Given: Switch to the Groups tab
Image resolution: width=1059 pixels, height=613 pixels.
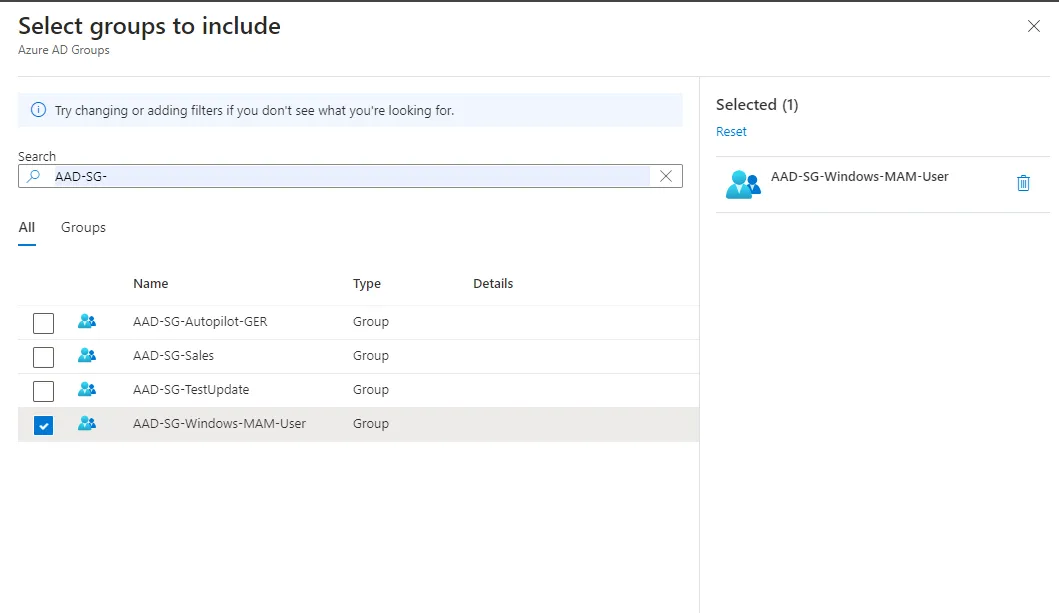Looking at the screenshot, I should pos(83,228).
